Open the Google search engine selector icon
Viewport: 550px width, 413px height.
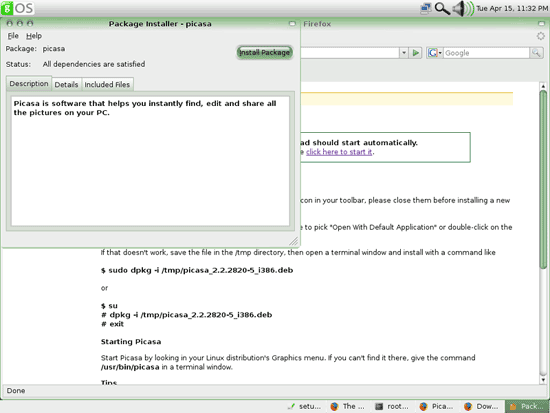[x=435, y=53]
